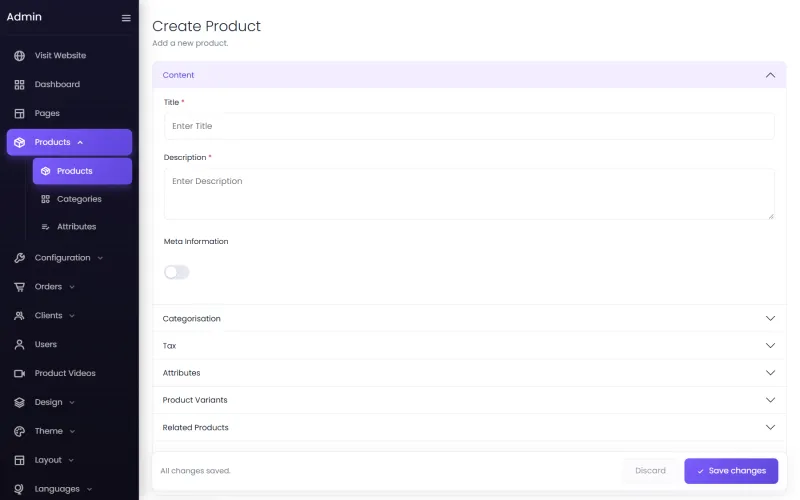Click the Categories grid icon
Viewport: 800px width, 500px height.
tap(45, 199)
